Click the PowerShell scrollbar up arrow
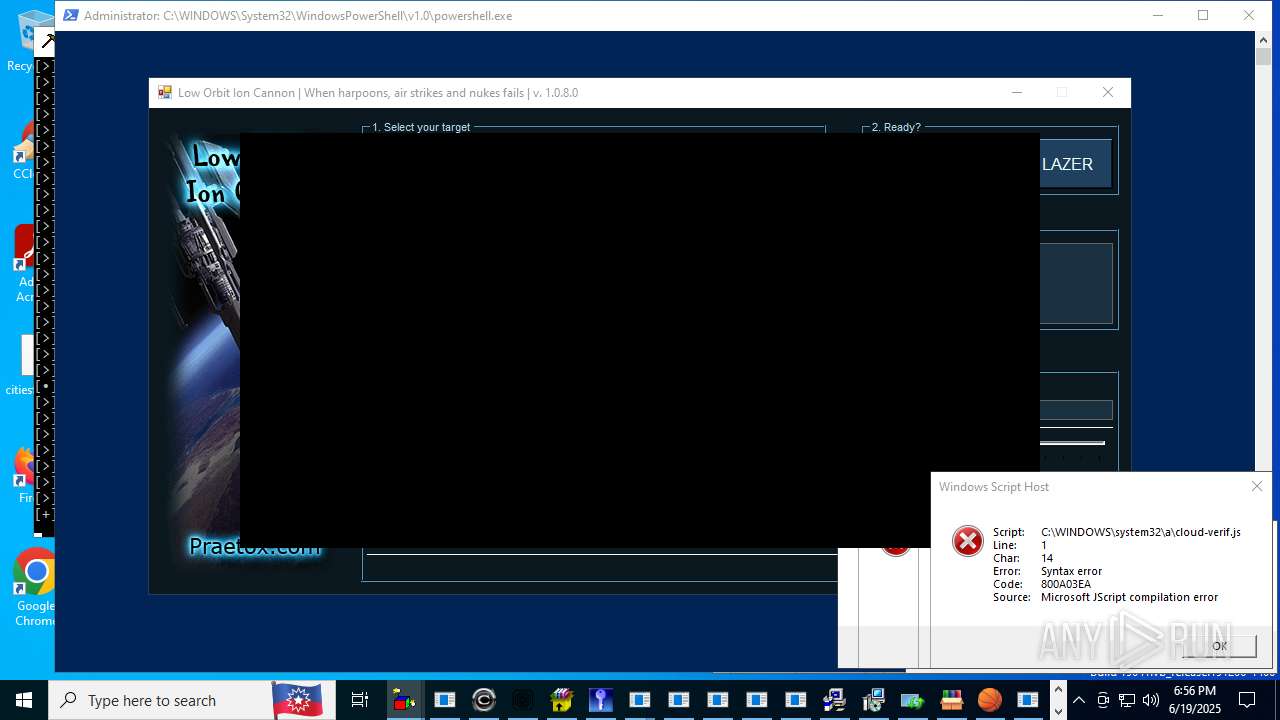1280x720 pixels. [x=1264, y=40]
